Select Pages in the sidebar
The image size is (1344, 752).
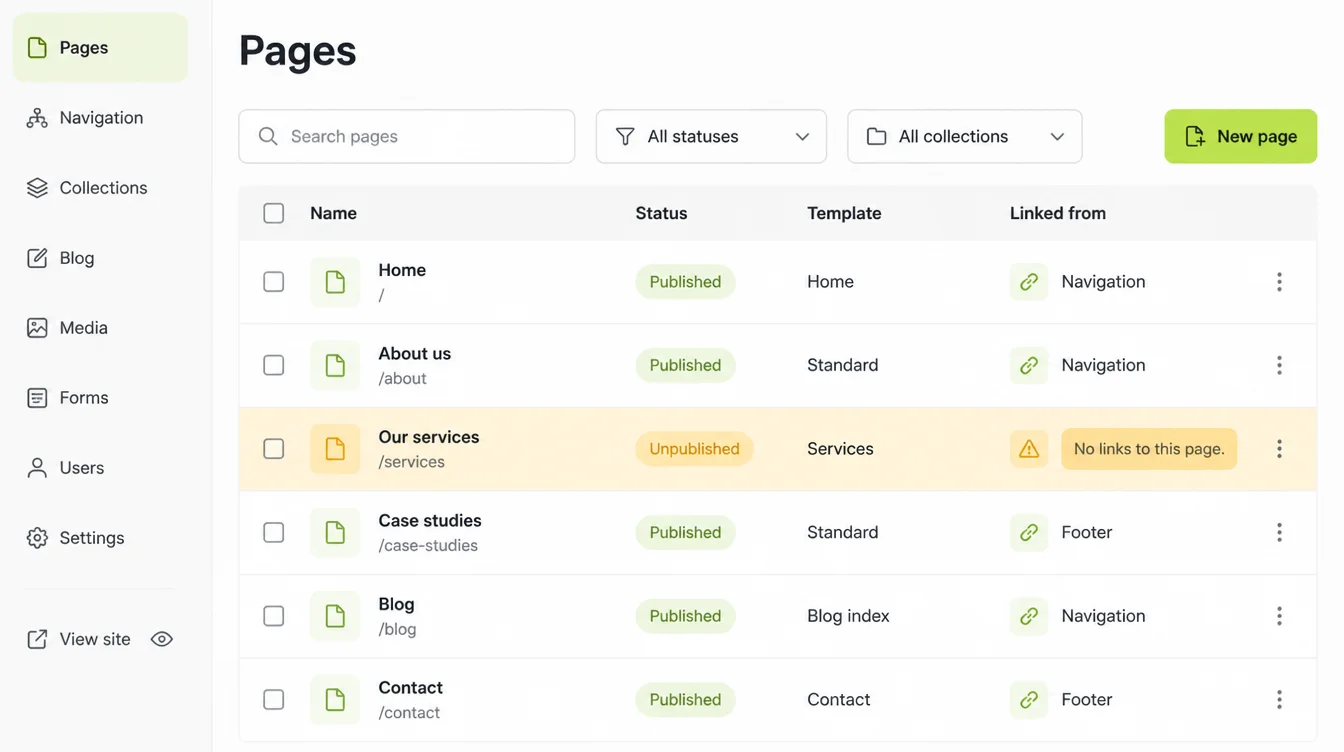[x=100, y=47]
